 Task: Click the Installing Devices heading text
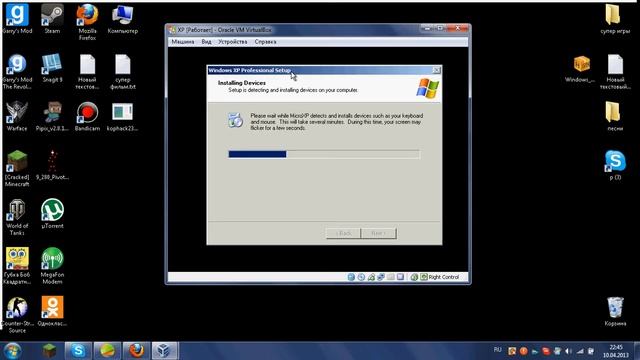[x=242, y=83]
